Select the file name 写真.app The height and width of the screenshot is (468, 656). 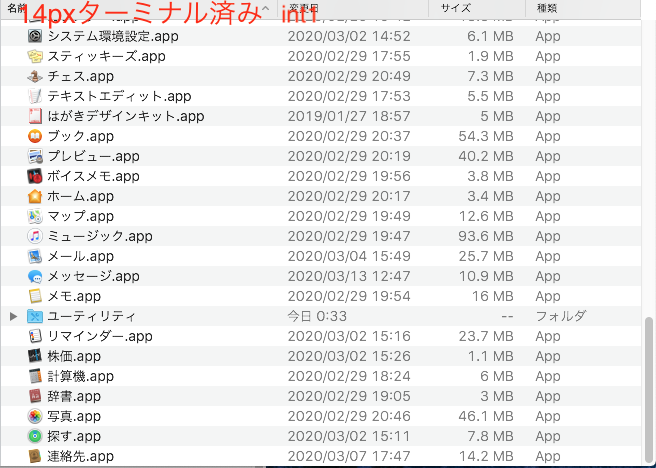pos(74,416)
